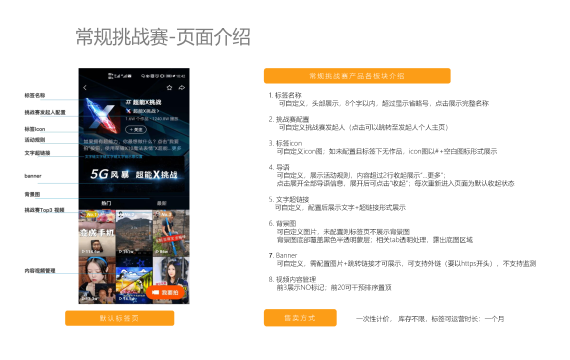Open the colorful cartoon video thumbnail
The image size is (570, 360).
point(134,280)
